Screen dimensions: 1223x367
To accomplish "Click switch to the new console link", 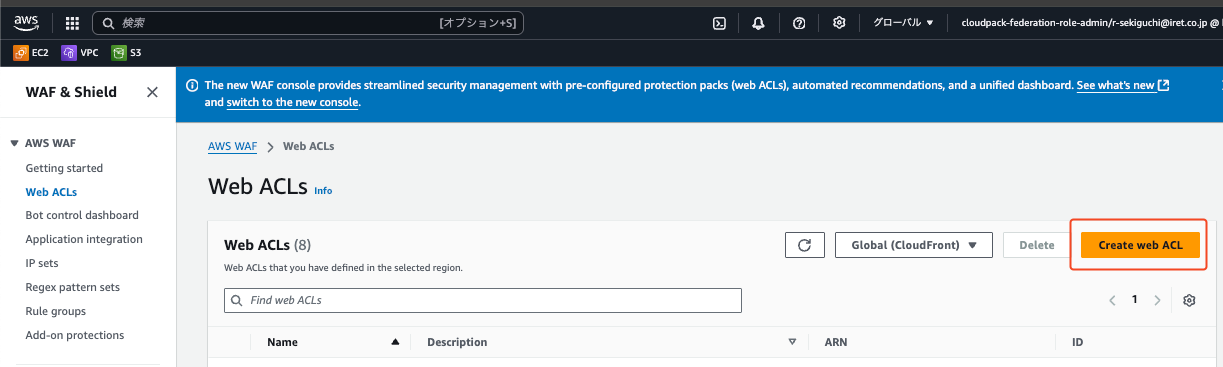I will point(293,102).
